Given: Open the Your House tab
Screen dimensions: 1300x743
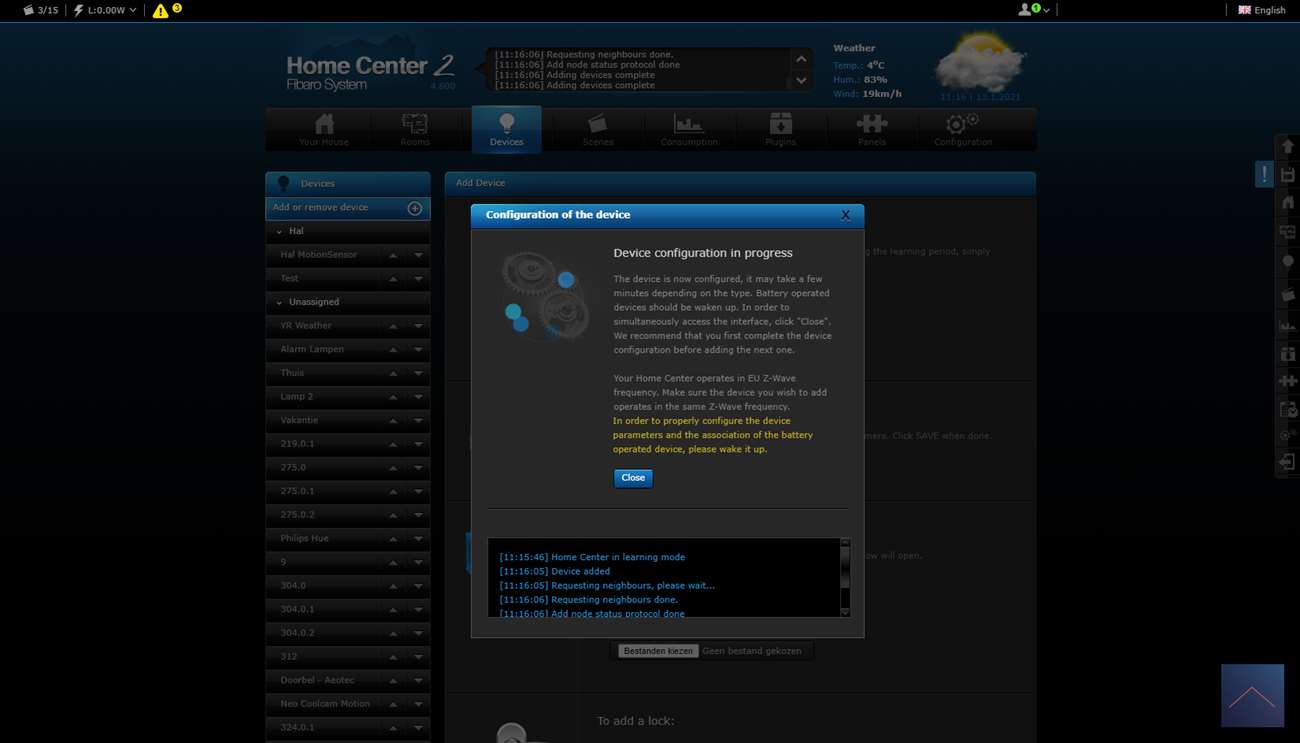Looking at the screenshot, I should 324,130.
